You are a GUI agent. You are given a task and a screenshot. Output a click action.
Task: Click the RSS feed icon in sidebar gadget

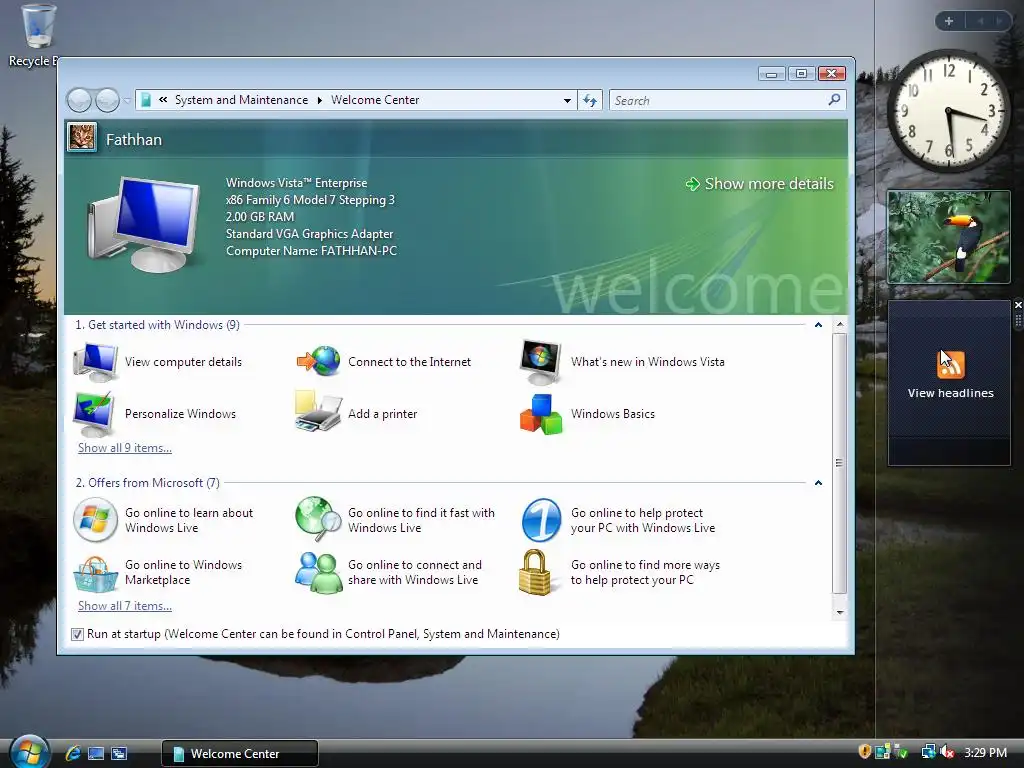click(951, 364)
